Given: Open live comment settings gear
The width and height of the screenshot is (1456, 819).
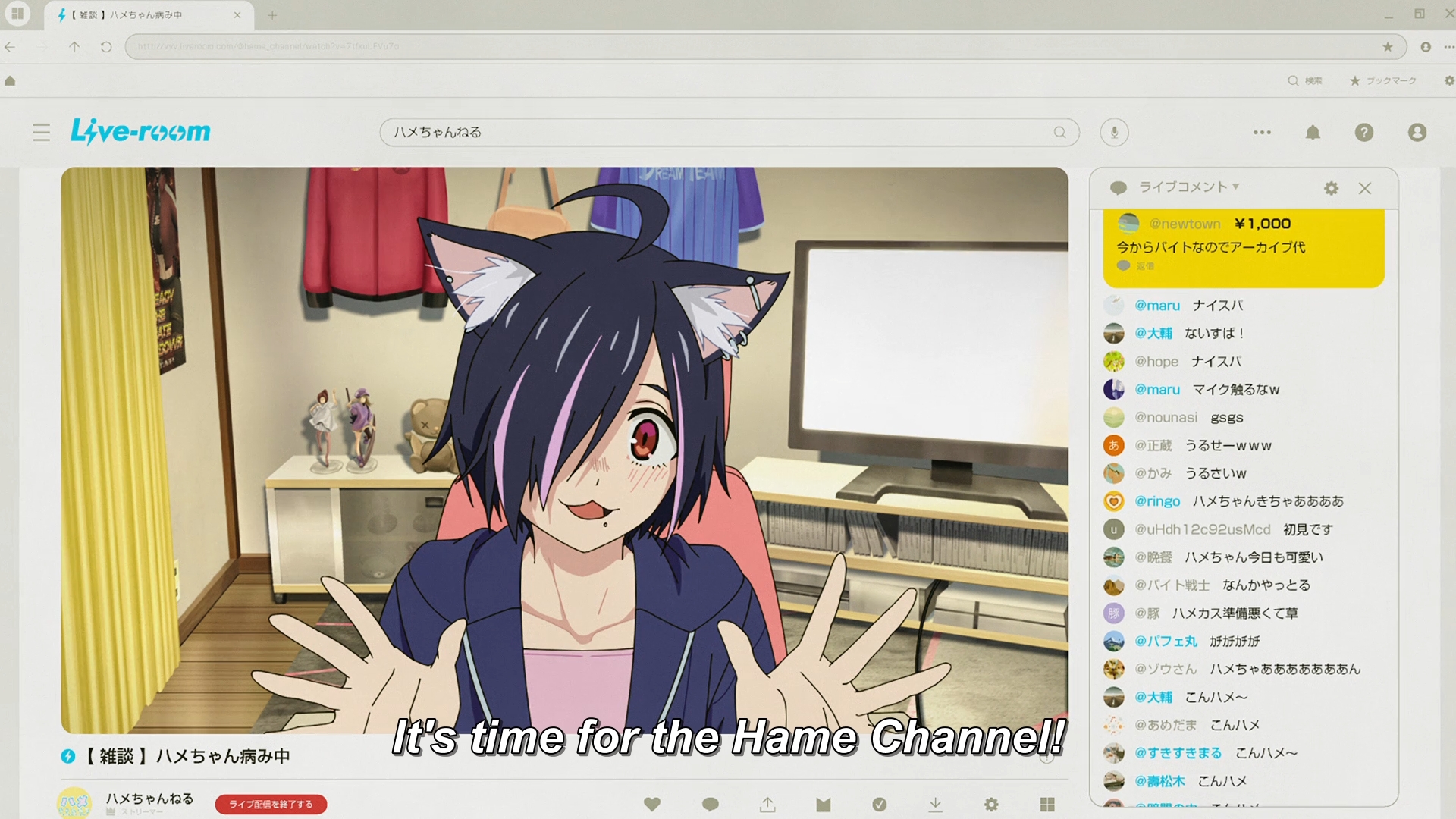Looking at the screenshot, I should point(1331,188).
